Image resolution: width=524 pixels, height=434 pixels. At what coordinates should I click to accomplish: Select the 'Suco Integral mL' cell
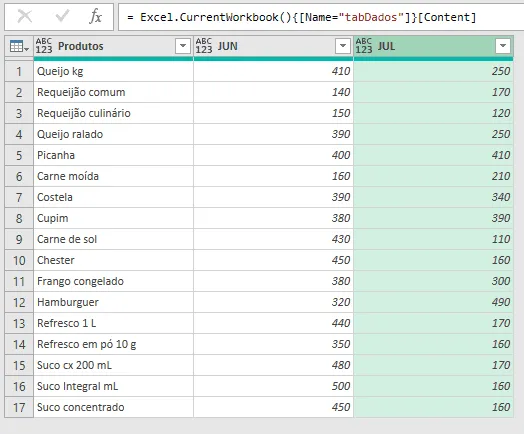click(x=114, y=386)
